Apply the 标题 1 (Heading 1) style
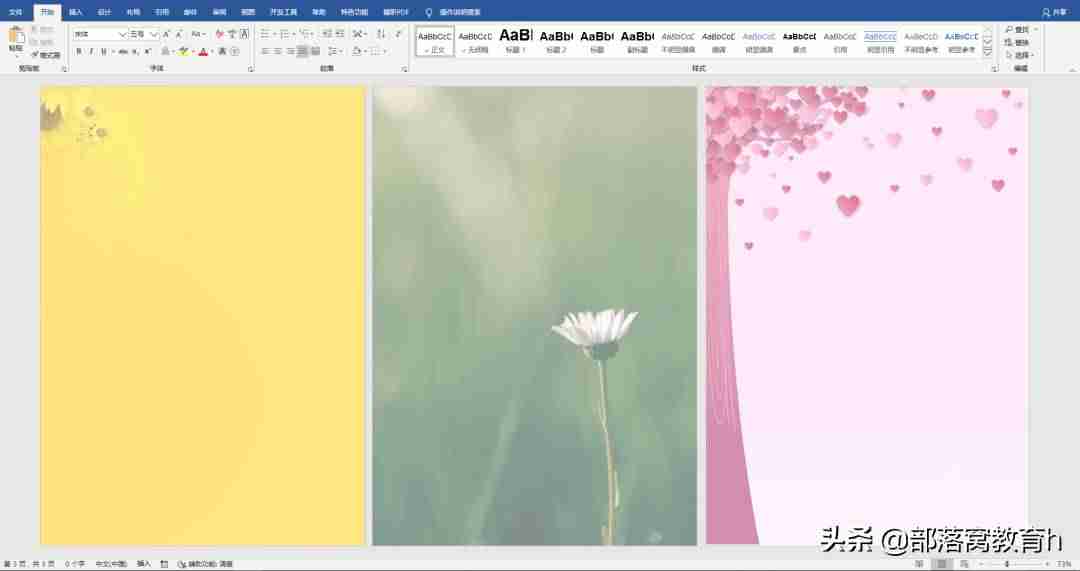1080x571 pixels. [516, 41]
